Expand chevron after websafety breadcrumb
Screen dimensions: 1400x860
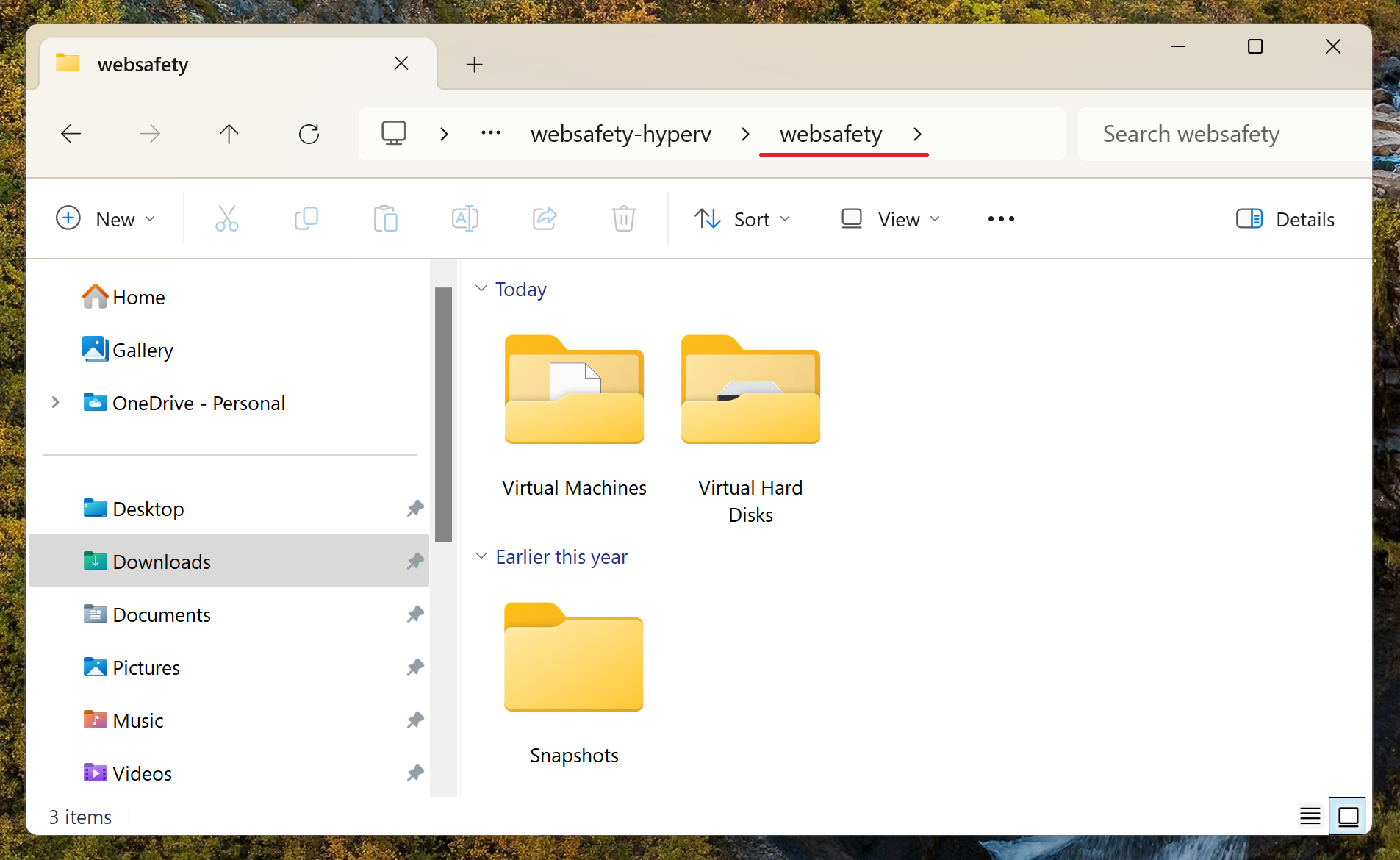point(917,134)
